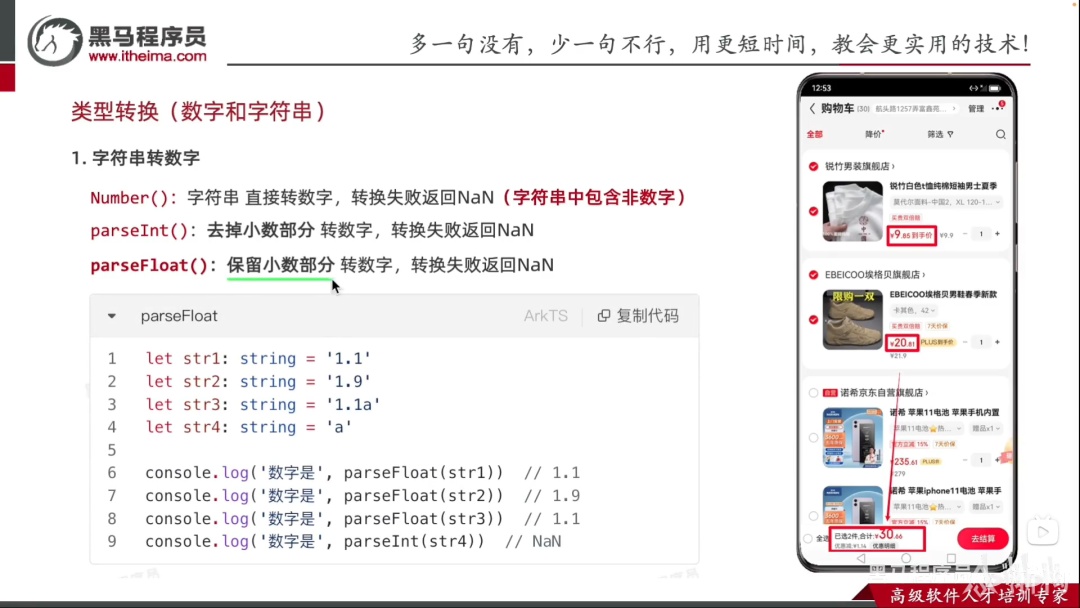Uncheck the EBEICOO shoe item checkbox
The width and height of the screenshot is (1080, 608).
pos(813,319)
